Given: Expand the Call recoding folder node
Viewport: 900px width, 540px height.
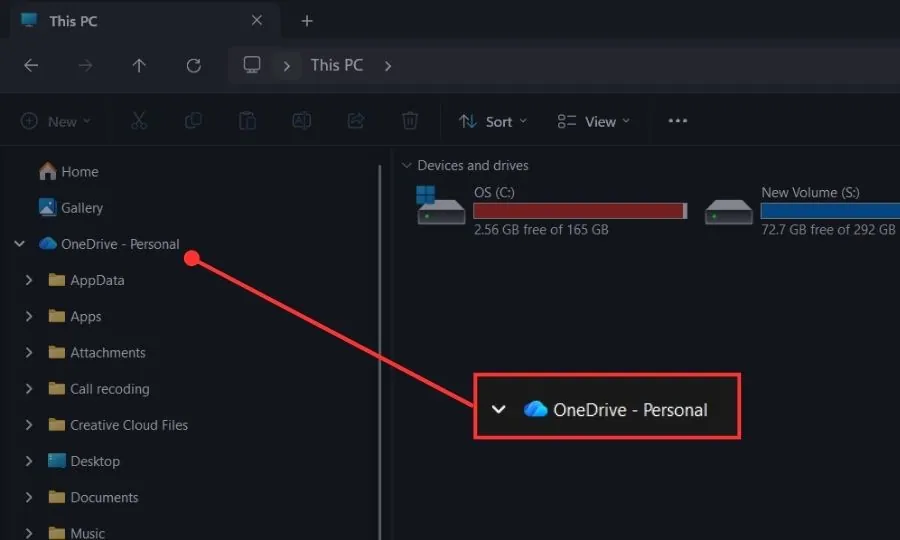Looking at the screenshot, I should click(x=29, y=389).
